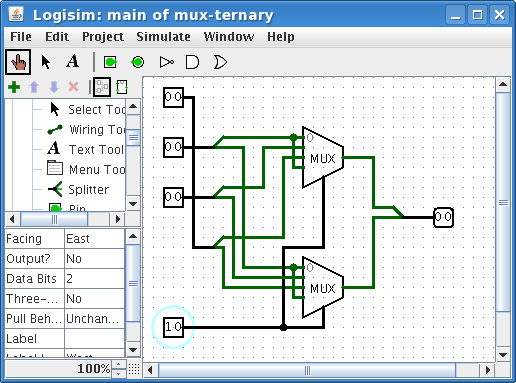Pick the AND gate tool in toolbar

[192, 62]
